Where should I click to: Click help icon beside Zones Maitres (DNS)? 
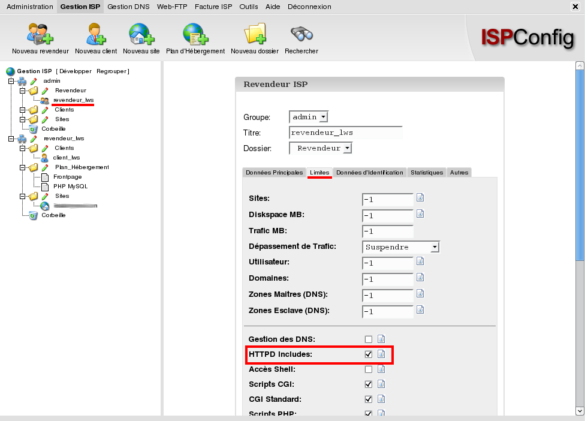click(420, 294)
